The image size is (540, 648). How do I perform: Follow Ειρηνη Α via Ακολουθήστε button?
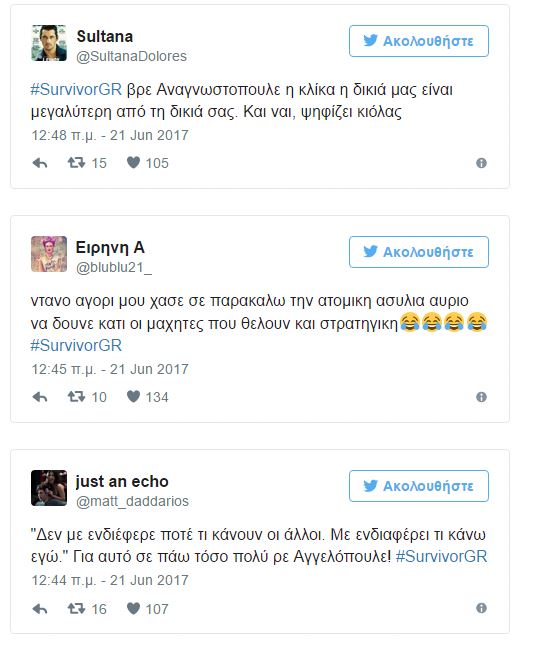coord(419,252)
